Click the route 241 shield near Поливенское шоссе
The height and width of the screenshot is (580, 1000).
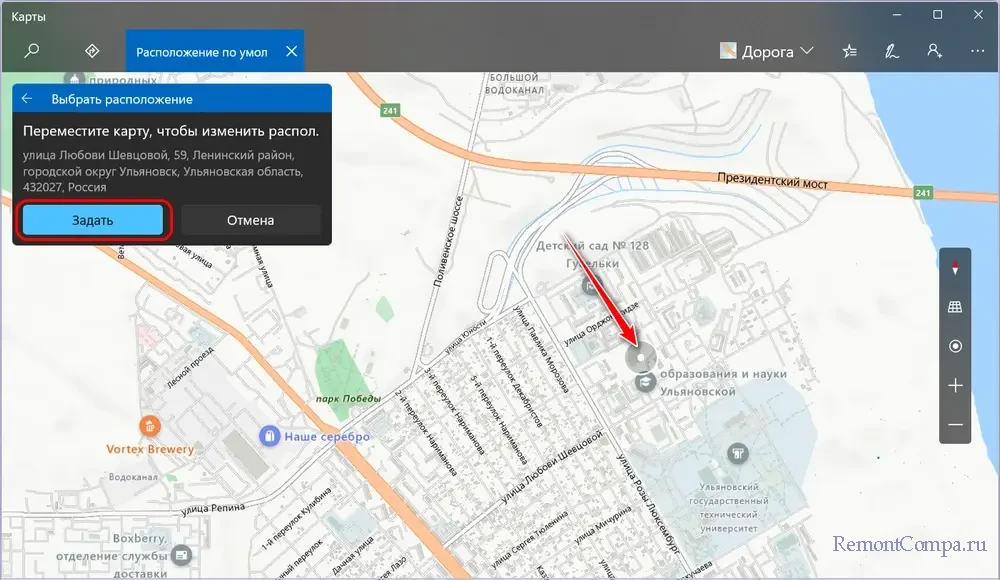[x=390, y=110]
